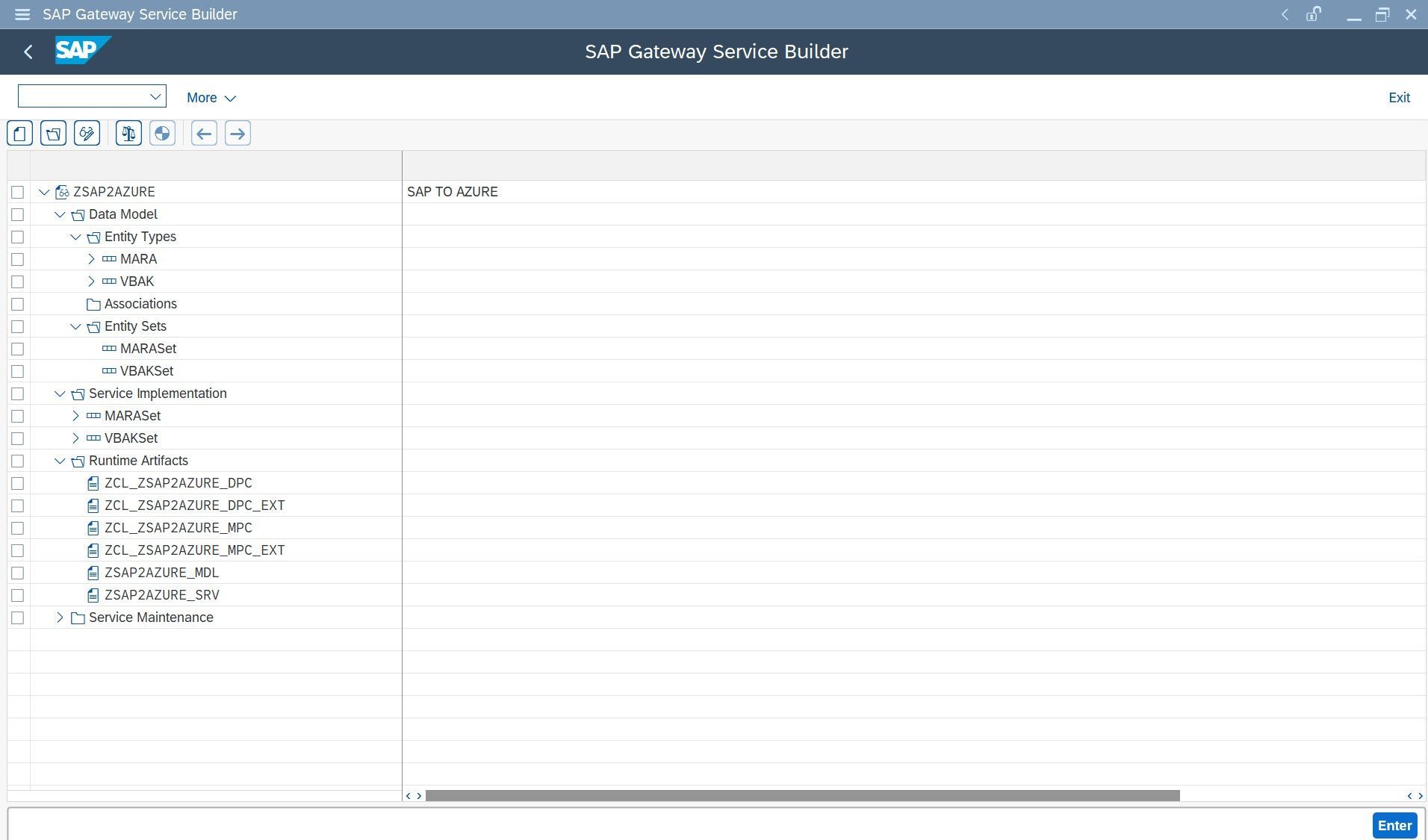Tick the checkbox for ZCL_ZSAP2AZURE_MPC row
This screenshot has width=1428, height=840.
point(18,528)
